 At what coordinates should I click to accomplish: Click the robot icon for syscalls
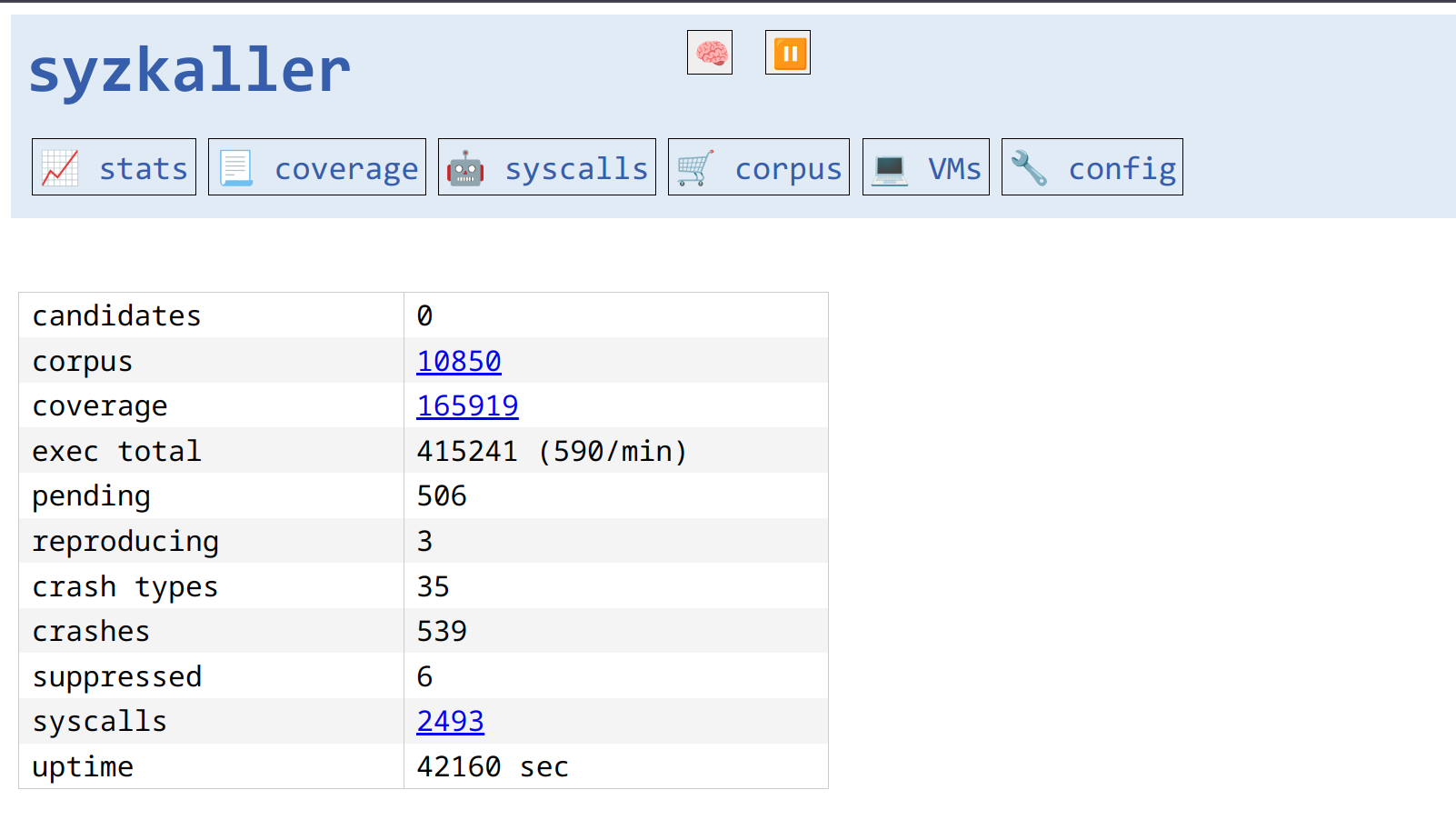466,166
